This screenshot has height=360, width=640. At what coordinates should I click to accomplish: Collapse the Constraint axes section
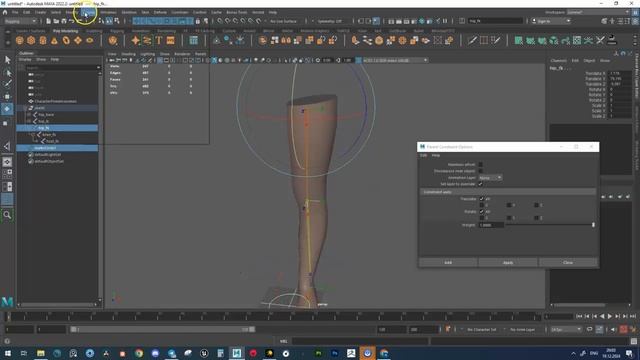508,192
